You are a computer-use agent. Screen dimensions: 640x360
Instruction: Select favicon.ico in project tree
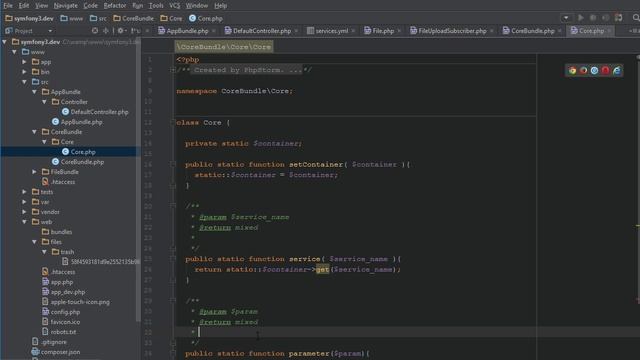pos(65,322)
